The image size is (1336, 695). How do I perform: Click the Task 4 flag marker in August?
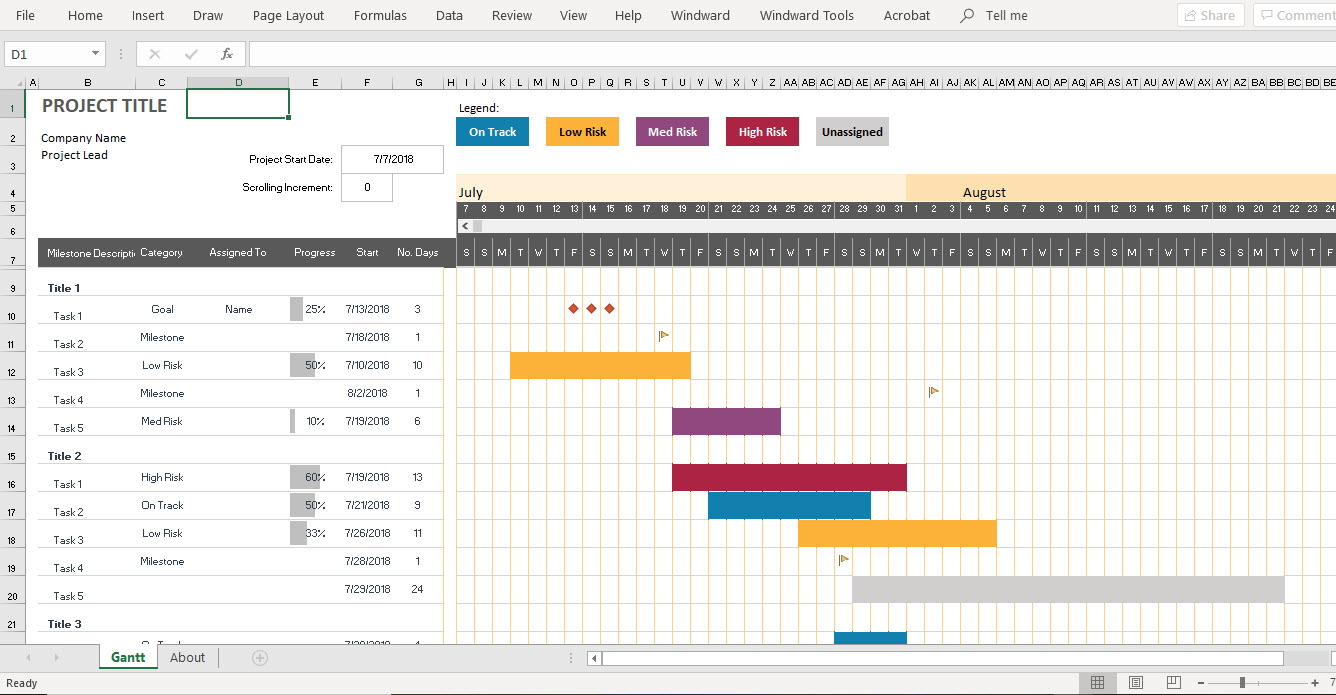[934, 392]
